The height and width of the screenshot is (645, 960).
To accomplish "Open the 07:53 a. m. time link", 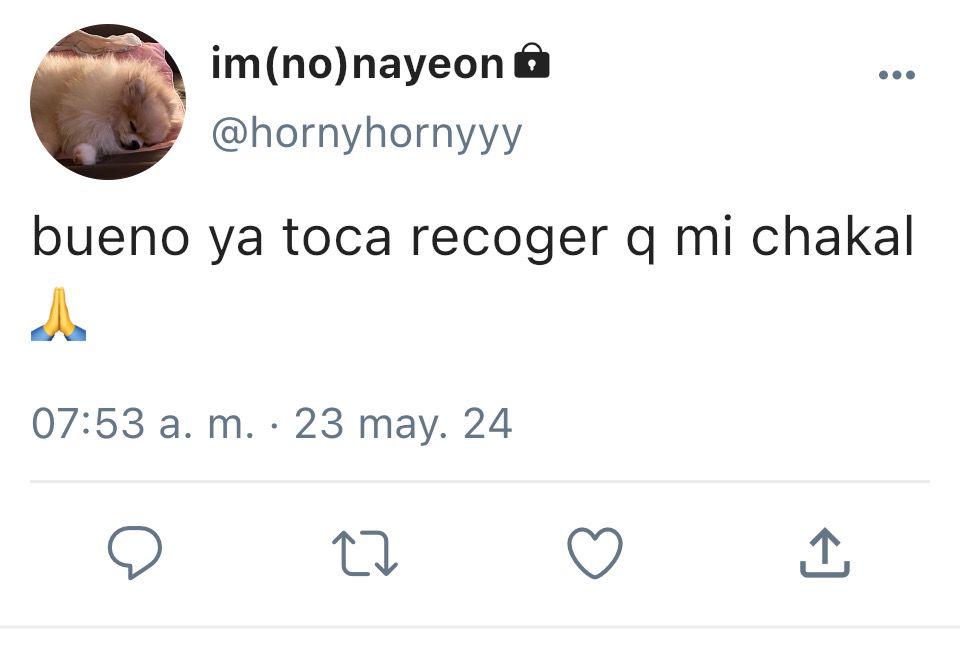I will 142,423.
